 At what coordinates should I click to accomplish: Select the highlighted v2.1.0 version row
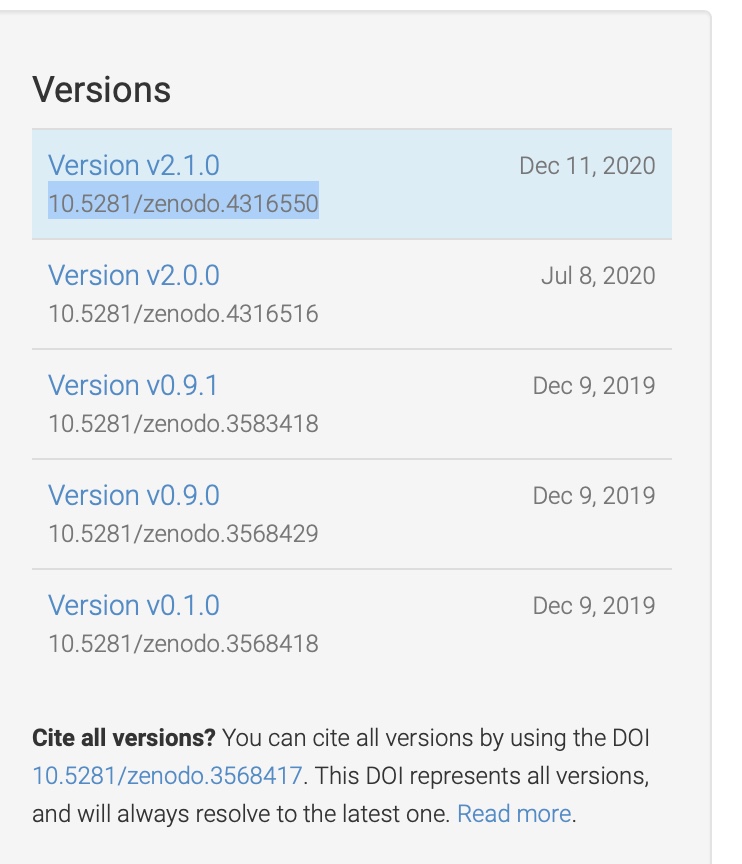pyautogui.click(x=352, y=184)
